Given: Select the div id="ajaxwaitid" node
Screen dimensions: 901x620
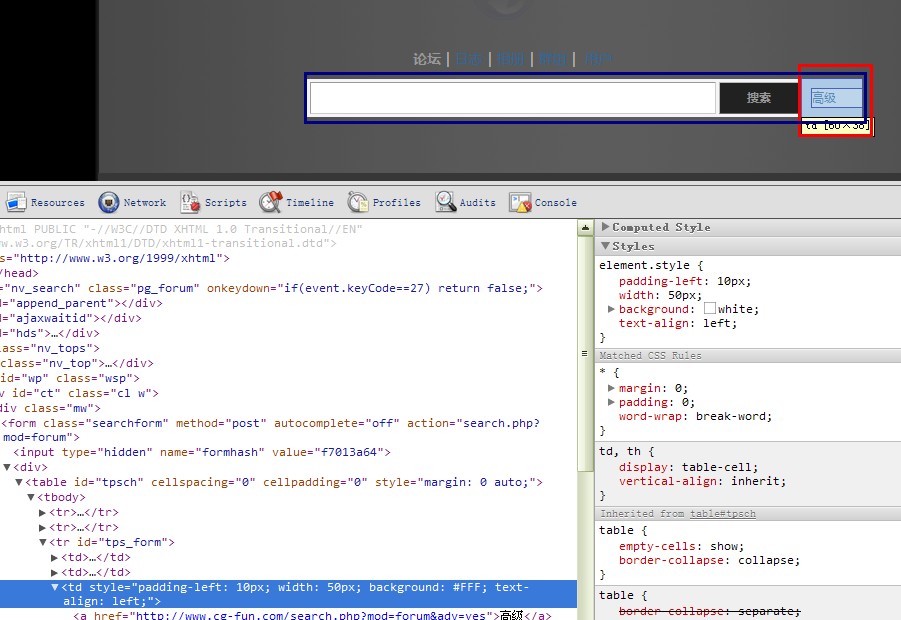Looking at the screenshot, I should [71, 318].
